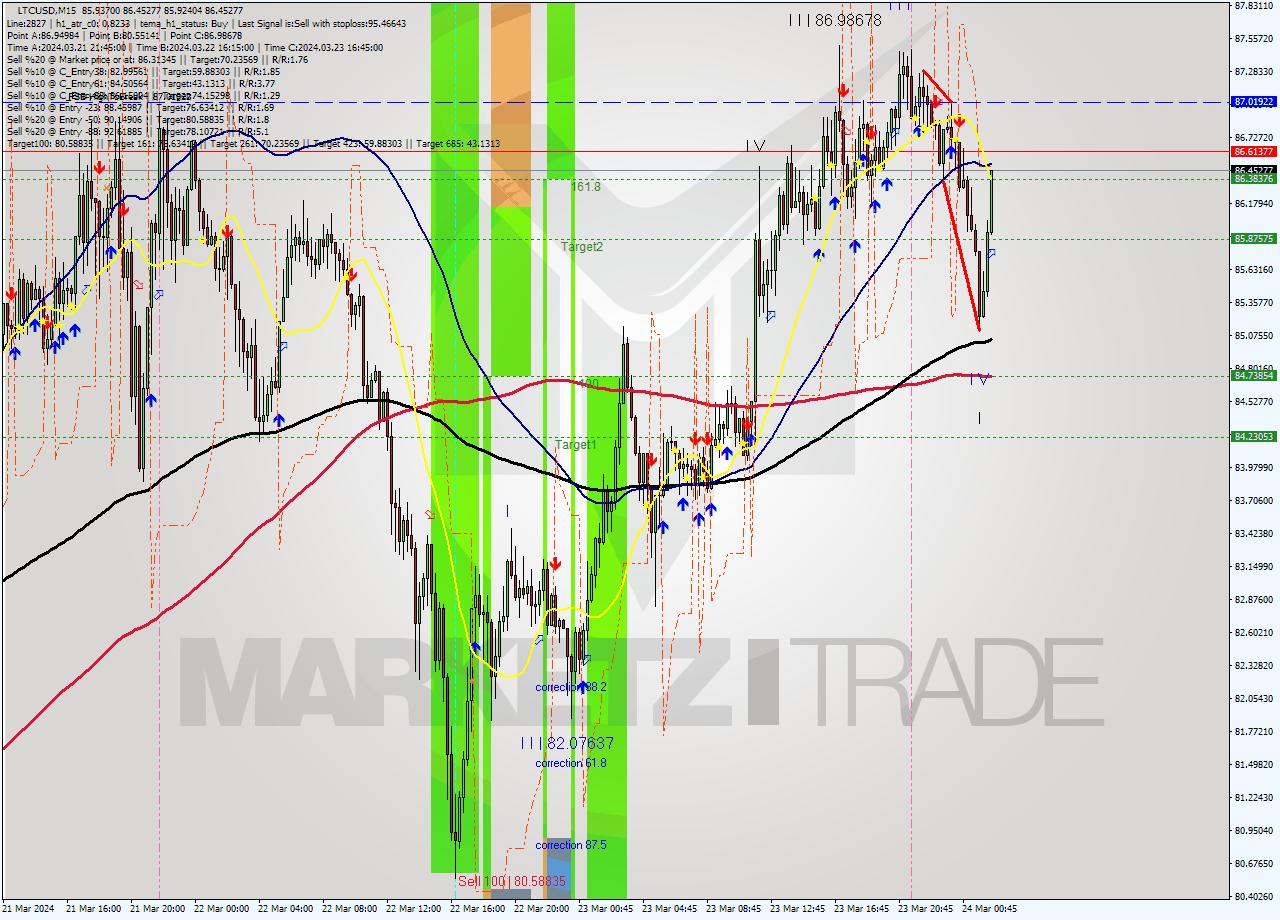
Task: Click the 84.52770 price axis value
Action: pos(1254,402)
